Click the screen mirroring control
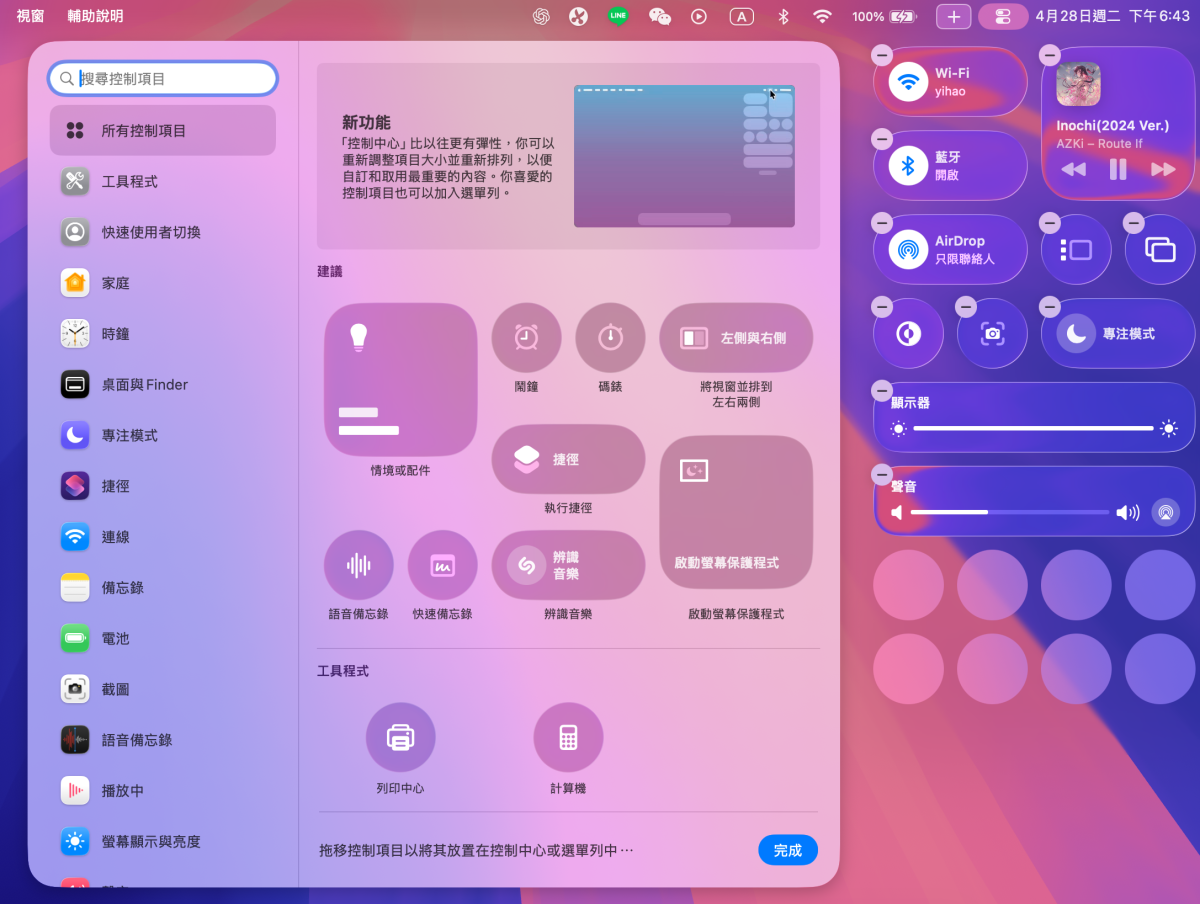 [1160, 250]
